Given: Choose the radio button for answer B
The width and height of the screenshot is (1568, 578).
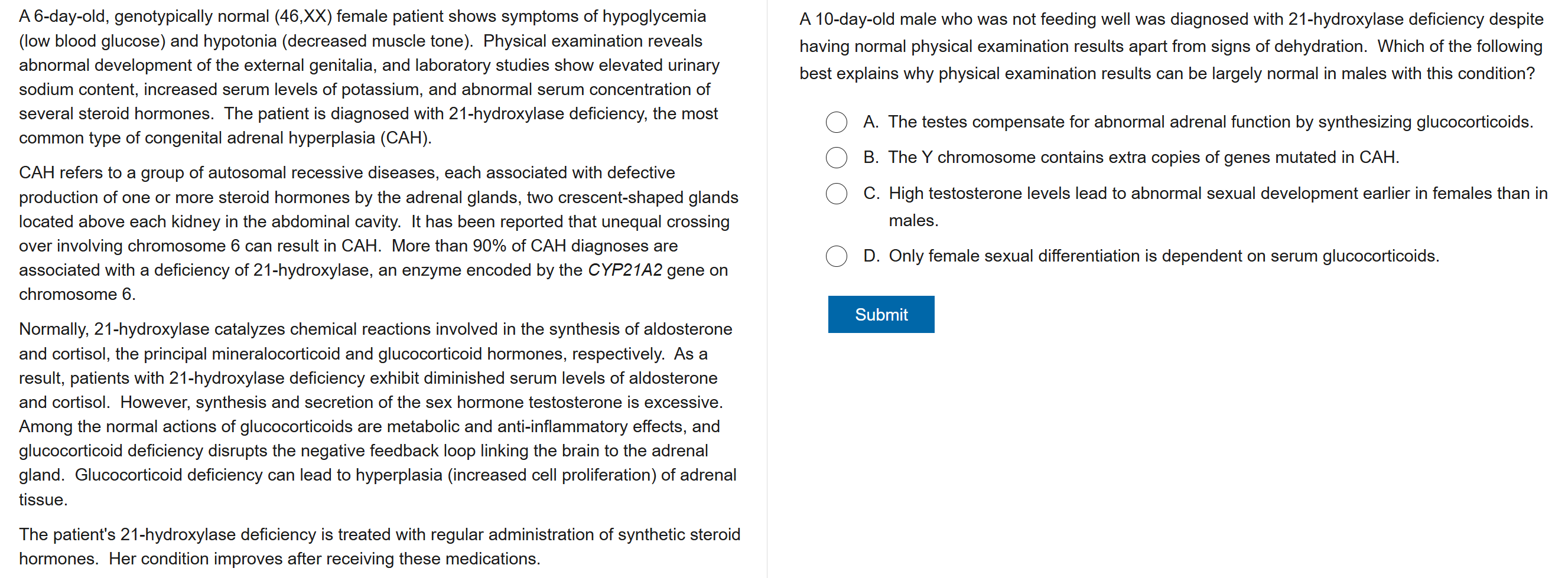Looking at the screenshot, I should (x=837, y=158).
